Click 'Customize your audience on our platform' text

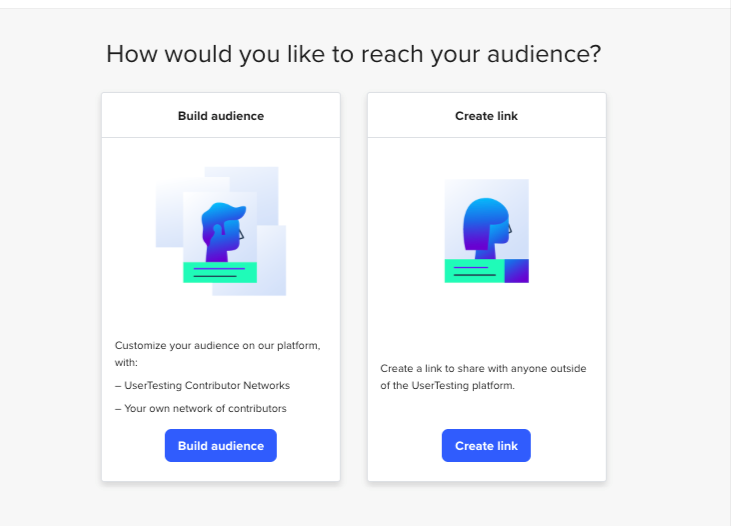click(217, 345)
